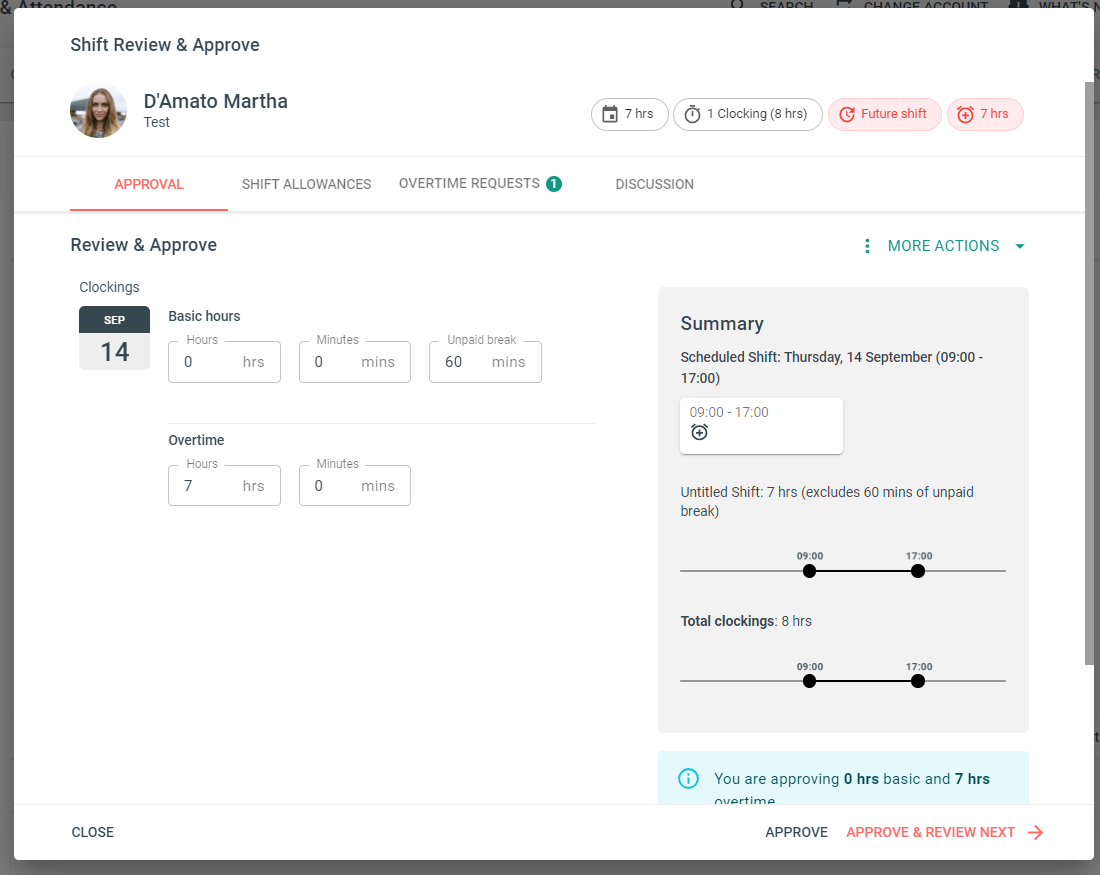1100x875 pixels.
Task: Focus the Basic hours Minutes field
Action: (x=355, y=362)
